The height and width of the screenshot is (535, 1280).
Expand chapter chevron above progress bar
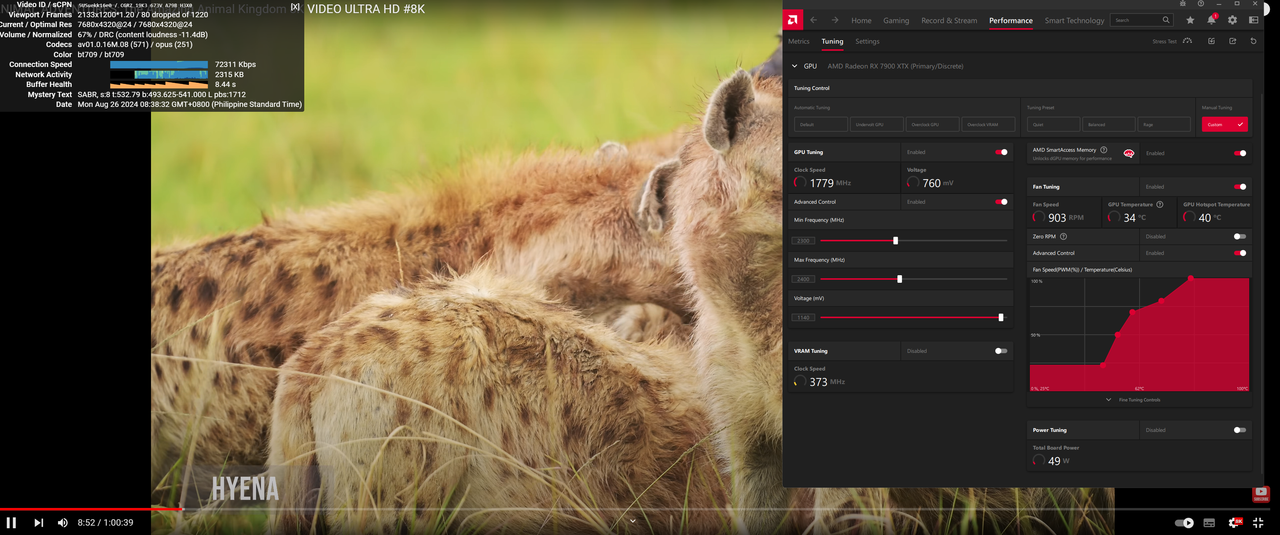coord(633,520)
